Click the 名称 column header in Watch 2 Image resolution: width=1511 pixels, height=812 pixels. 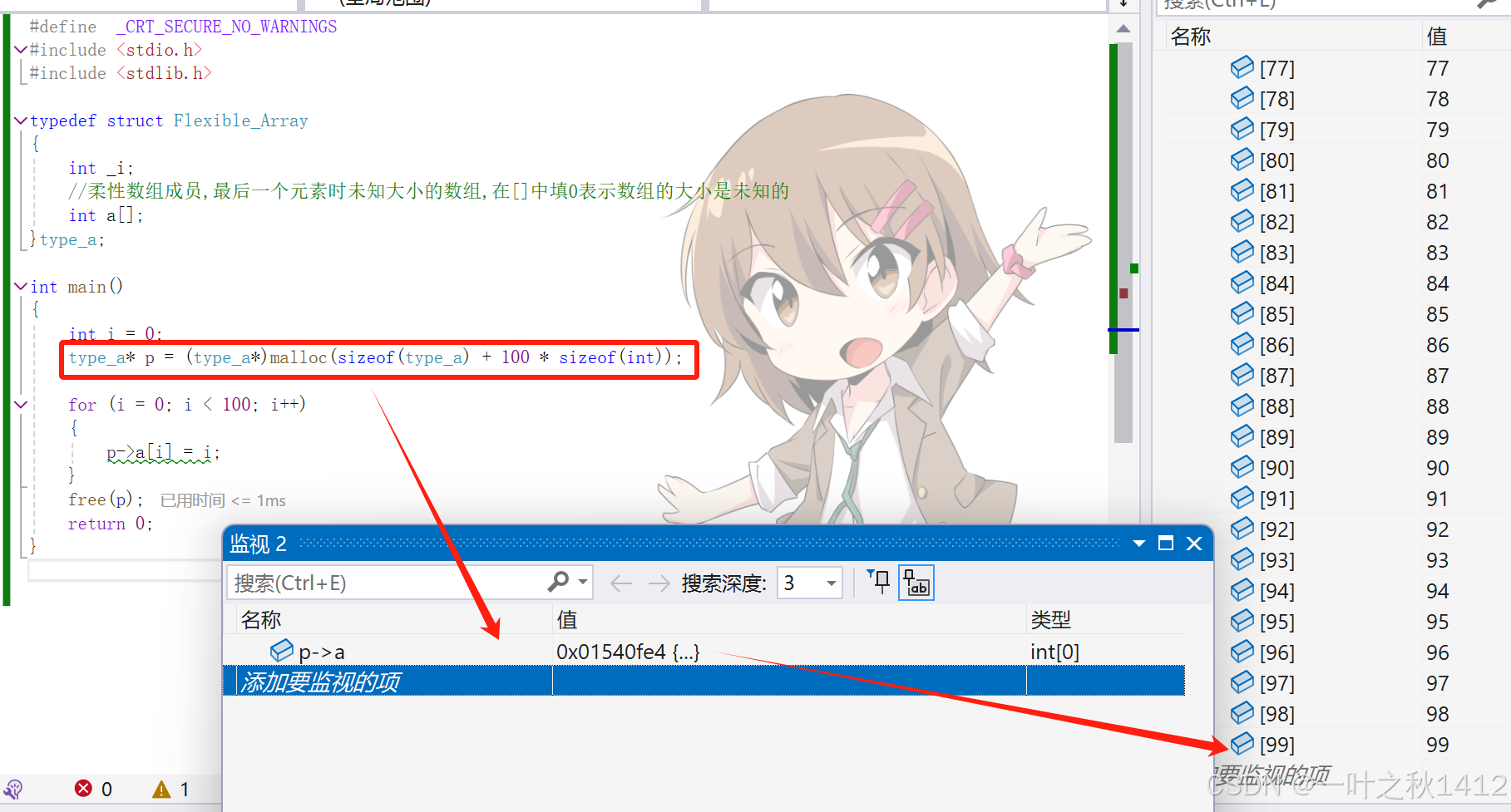click(261, 619)
